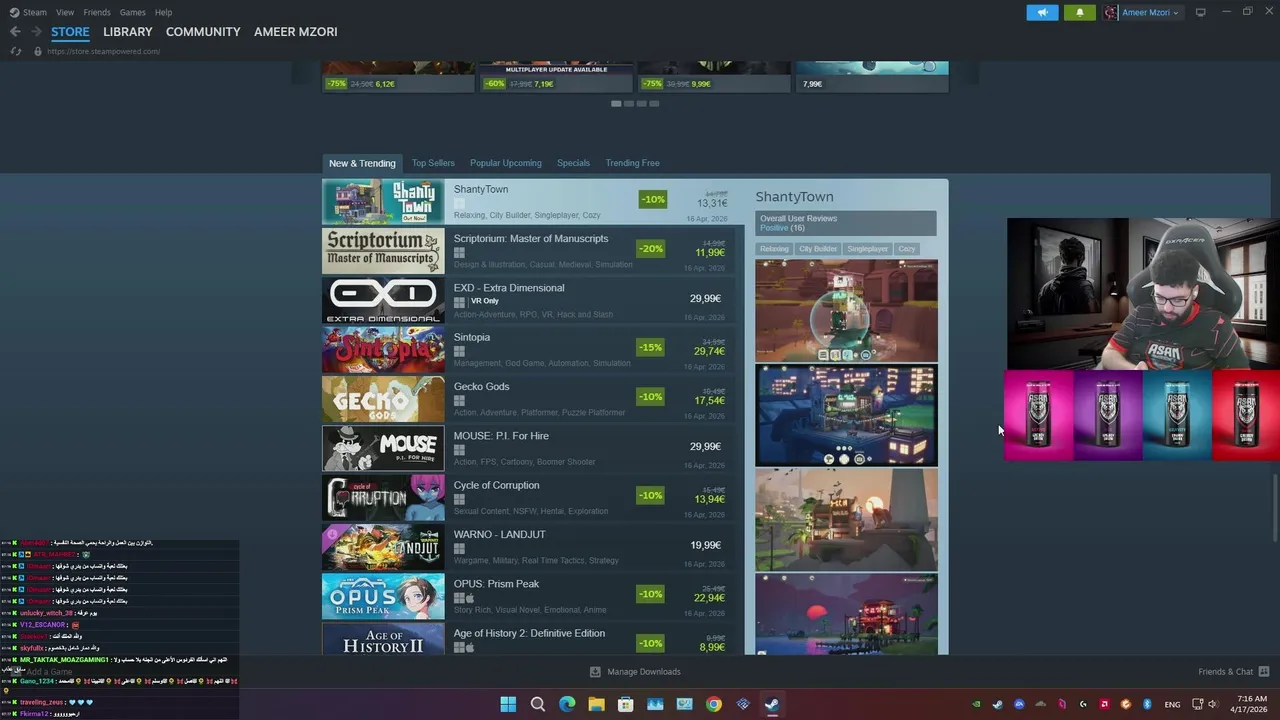Open the AMEER MZORI profile section
Screen dimensions: 1280x720
[296, 32]
